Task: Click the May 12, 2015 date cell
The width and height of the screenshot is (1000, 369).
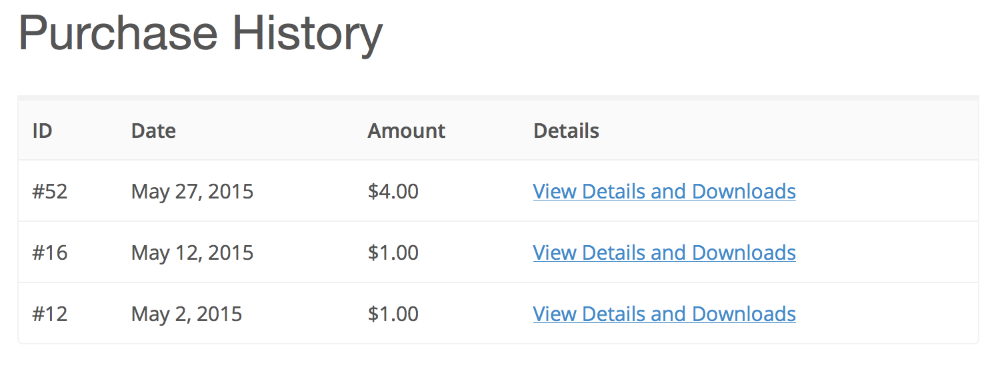Action: tap(192, 252)
